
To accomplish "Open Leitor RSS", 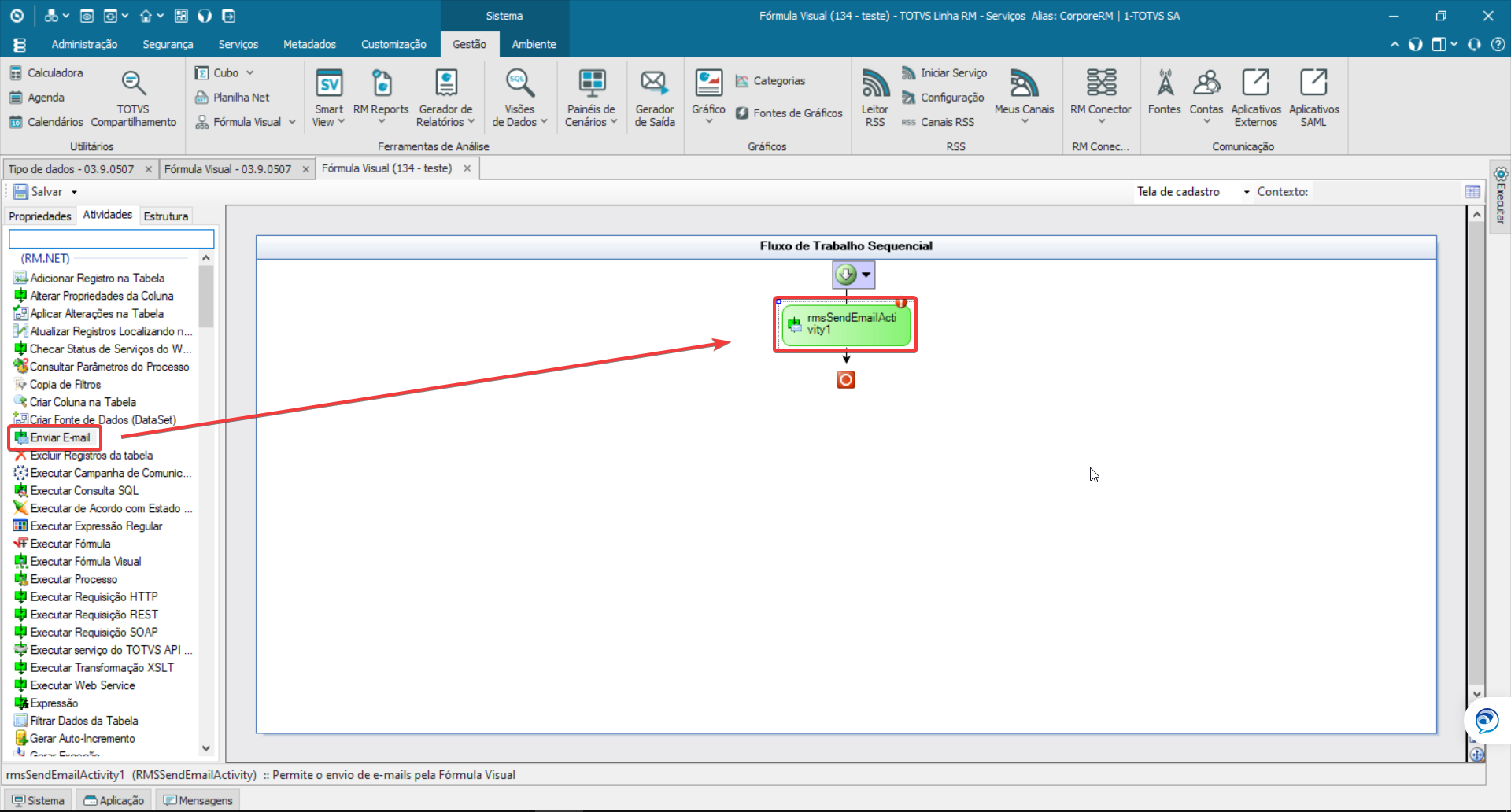I will pyautogui.click(x=875, y=98).
